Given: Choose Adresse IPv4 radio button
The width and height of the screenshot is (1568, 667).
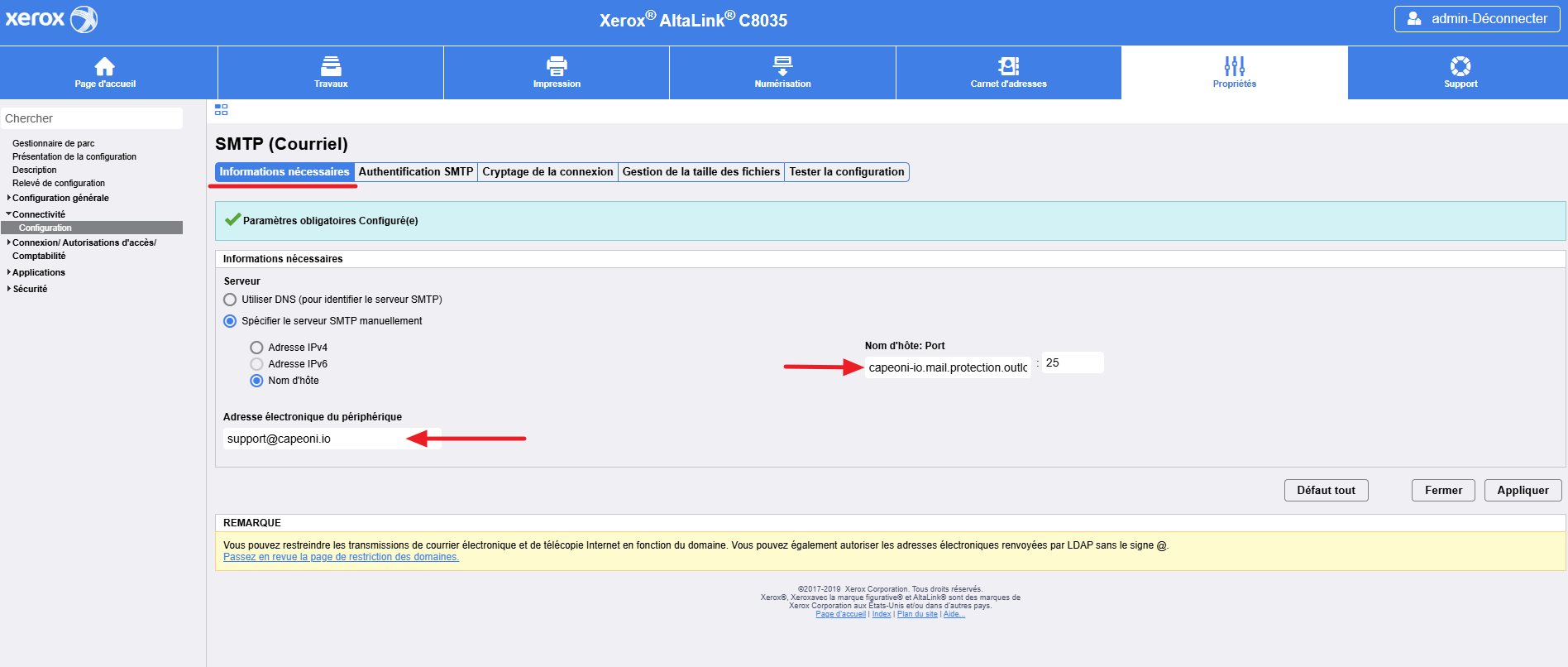Looking at the screenshot, I should pos(256,348).
